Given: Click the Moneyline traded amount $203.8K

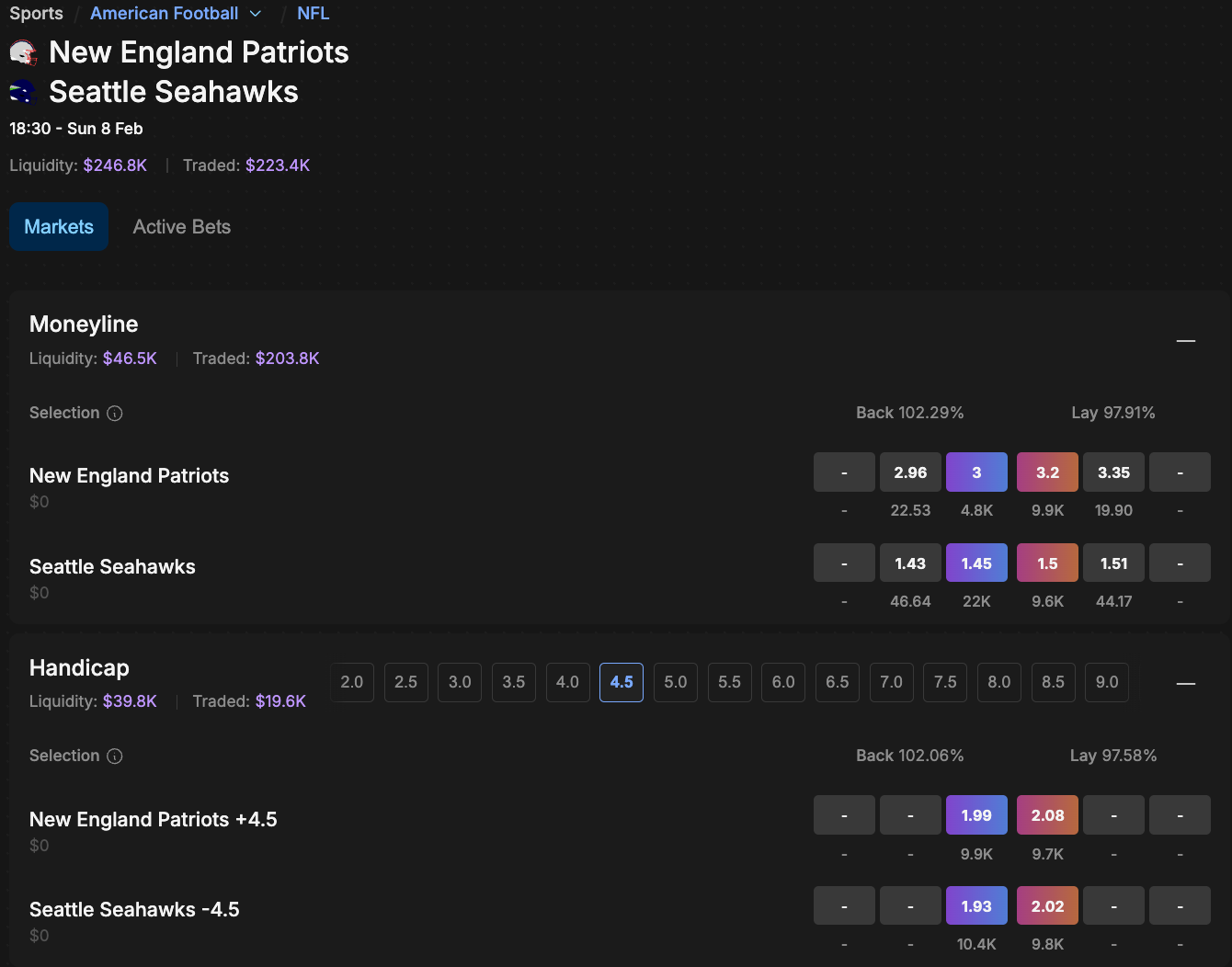Looking at the screenshot, I should [x=288, y=358].
